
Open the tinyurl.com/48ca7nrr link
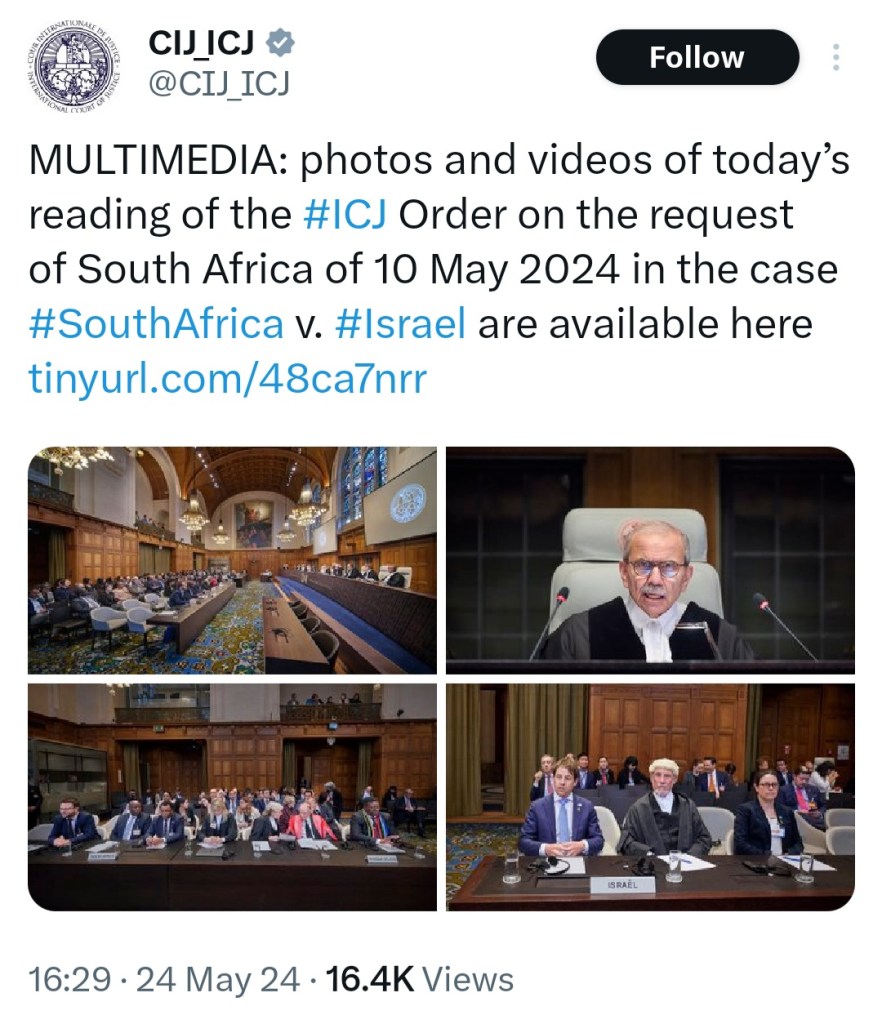tap(227, 378)
